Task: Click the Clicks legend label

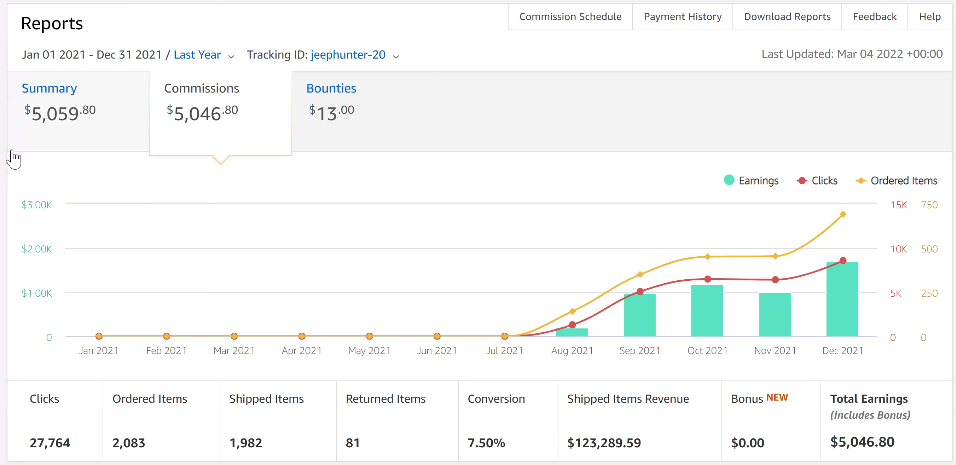Action: pos(825,180)
